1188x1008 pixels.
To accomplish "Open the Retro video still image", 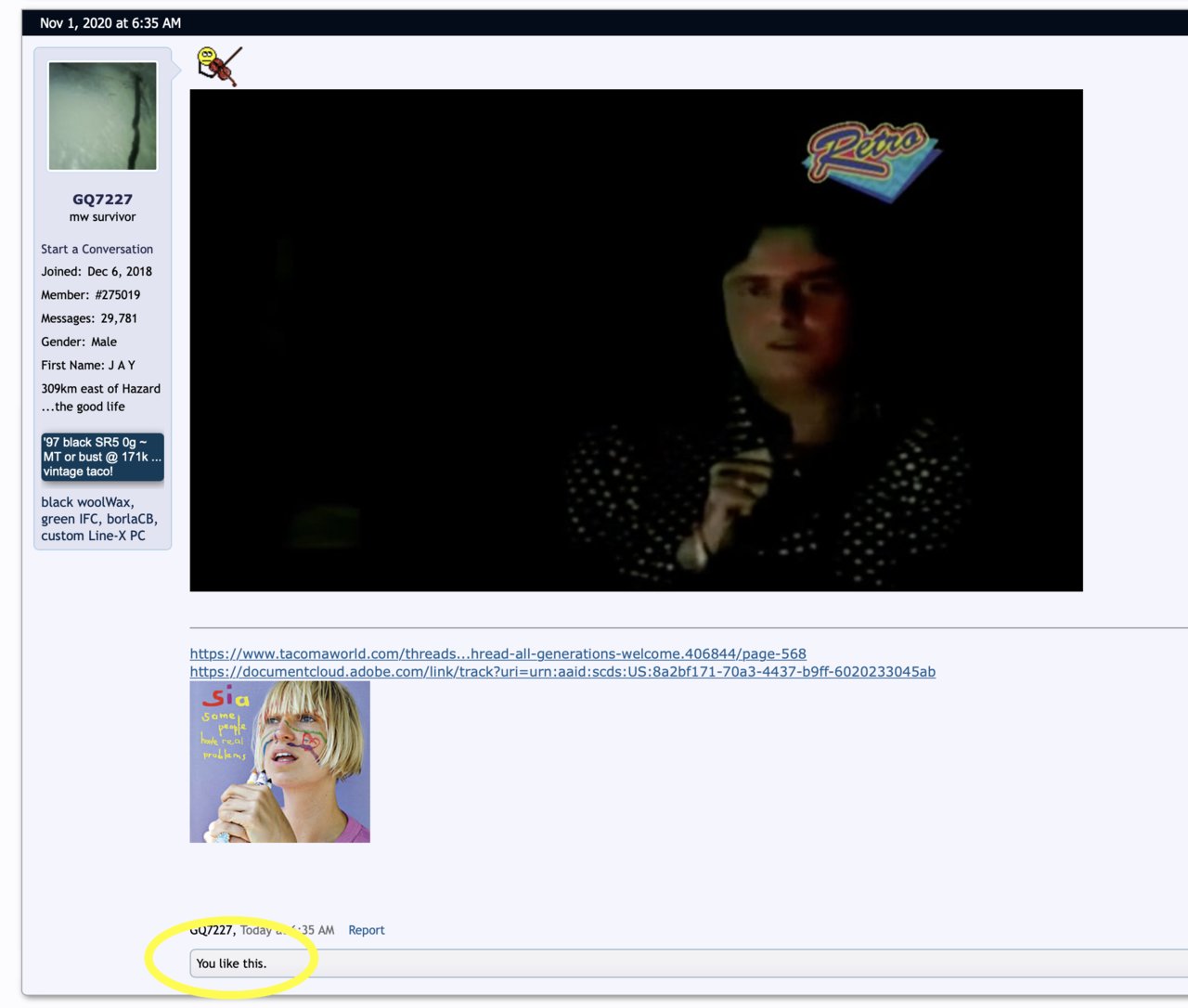I will click(636, 340).
